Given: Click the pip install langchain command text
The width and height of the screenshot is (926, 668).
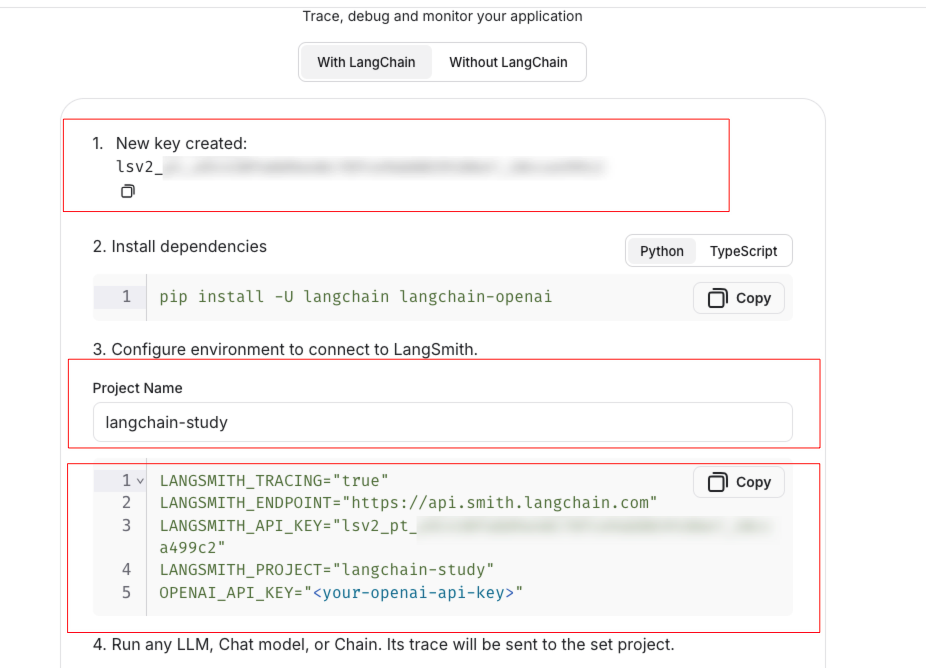Looking at the screenshot, I should 355,297.
